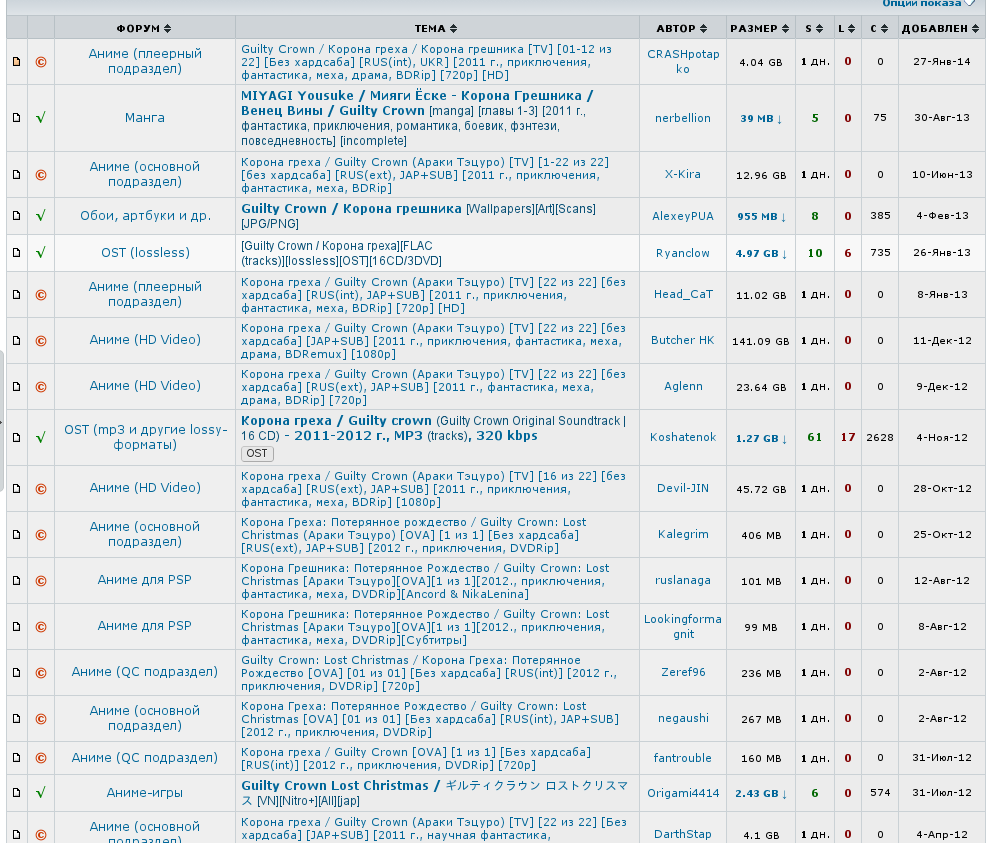Viewport: 993px width, 843px height.
Task: Open the OST (lossless) forum link
Action: pyautogui.click(x=145, y=253)
